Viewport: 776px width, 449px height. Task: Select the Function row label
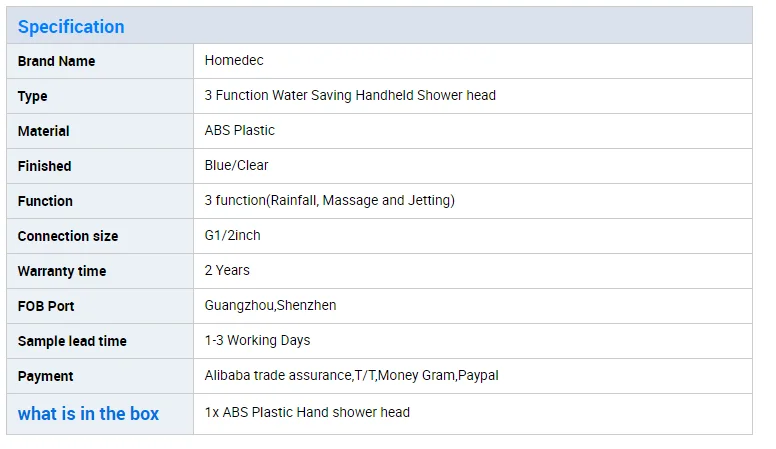point(46,201)
